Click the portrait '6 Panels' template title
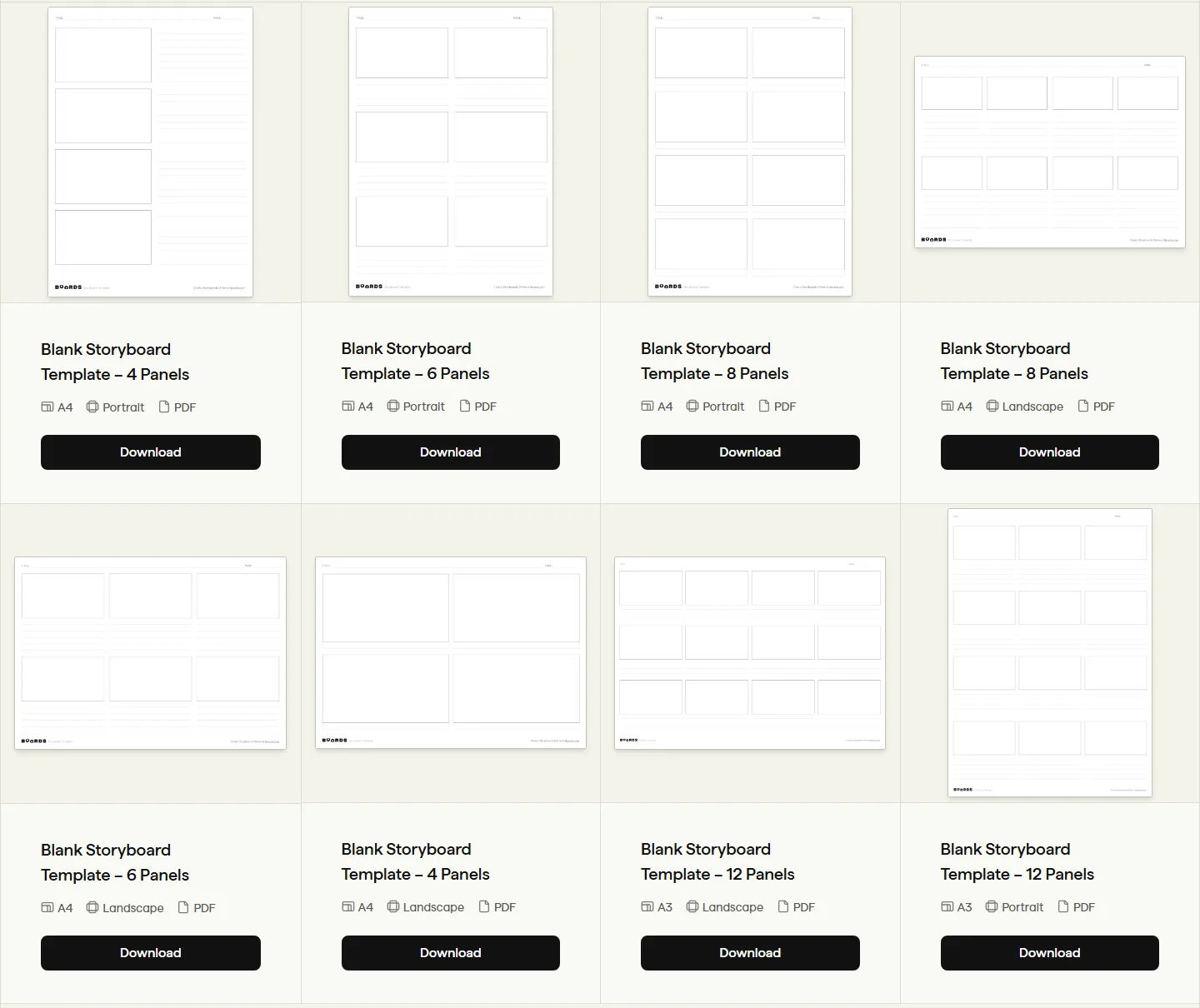 [415, 361]
